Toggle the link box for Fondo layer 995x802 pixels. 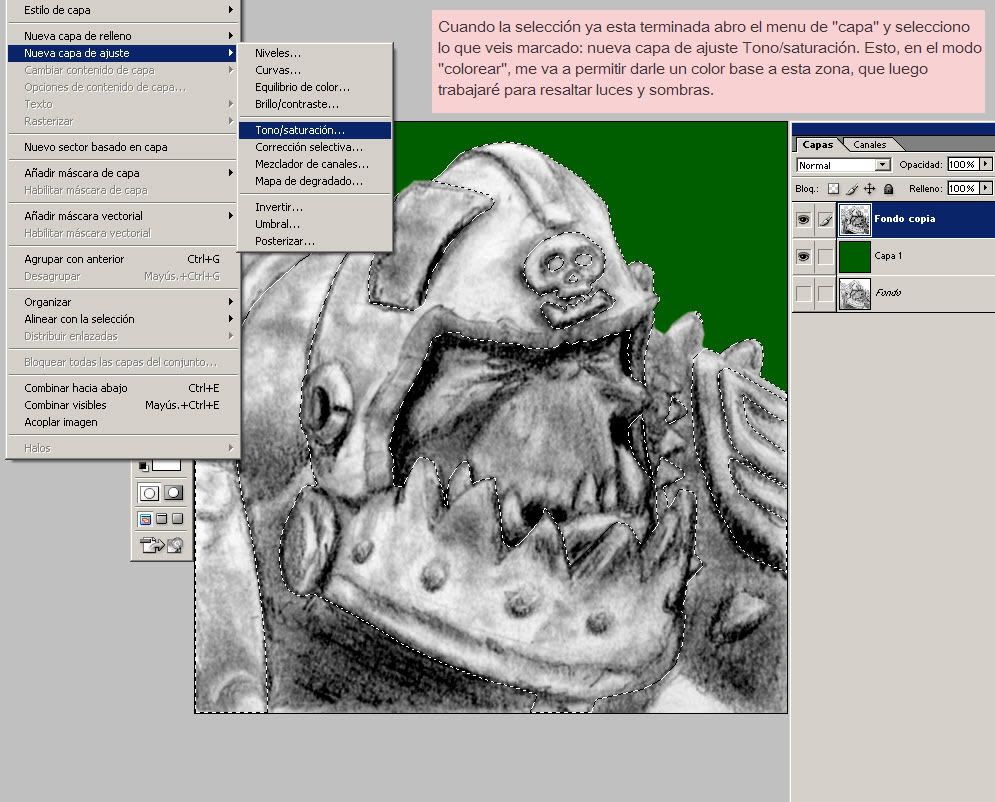click(x=825, y=293)
